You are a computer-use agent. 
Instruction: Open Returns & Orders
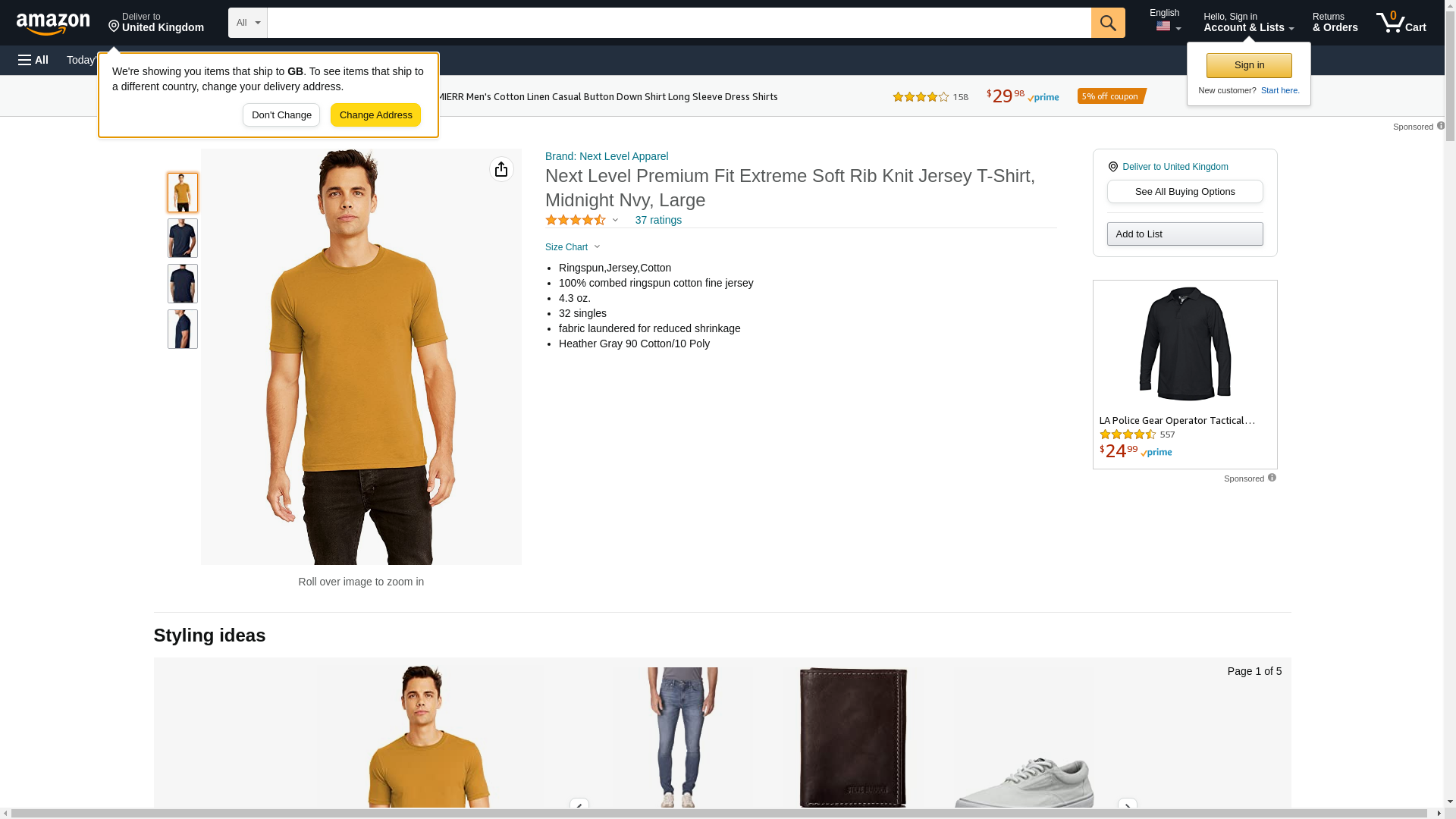[1335, 23]
